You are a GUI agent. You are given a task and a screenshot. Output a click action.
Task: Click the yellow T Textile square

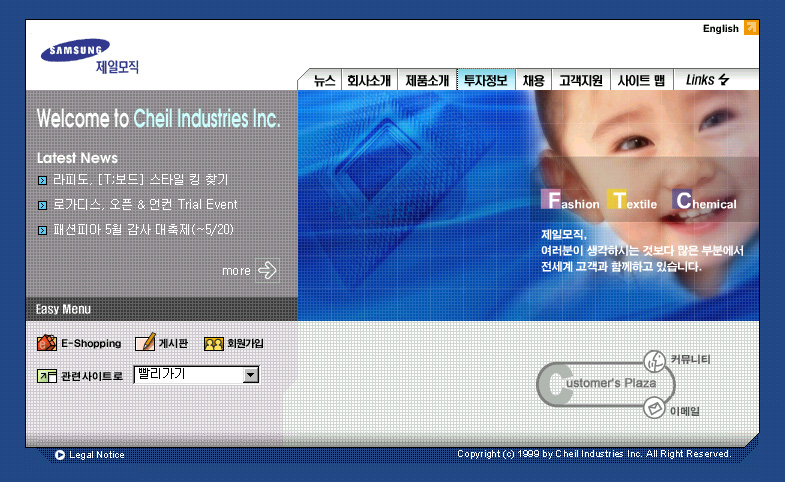click(617, 199)
